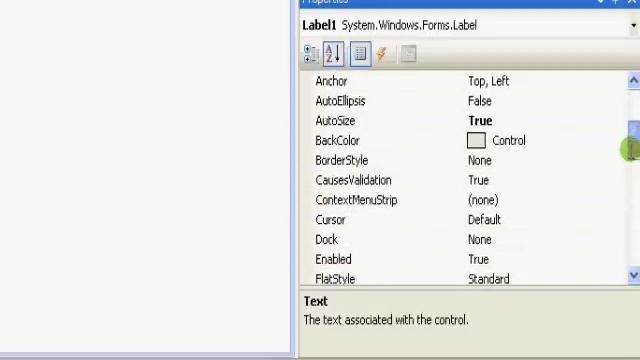
Task: Click the Dock None value
Action: tap(480, 240)
